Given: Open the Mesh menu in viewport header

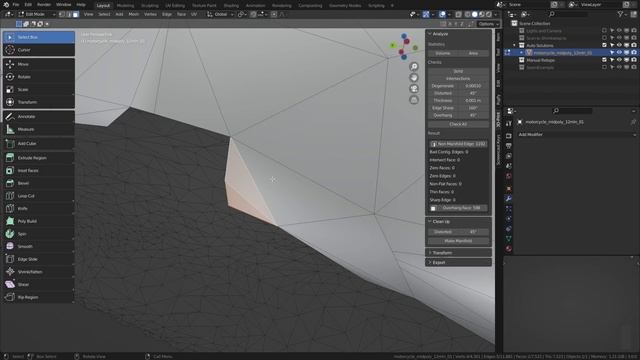Looking at the screenshot, I should 133,14.
